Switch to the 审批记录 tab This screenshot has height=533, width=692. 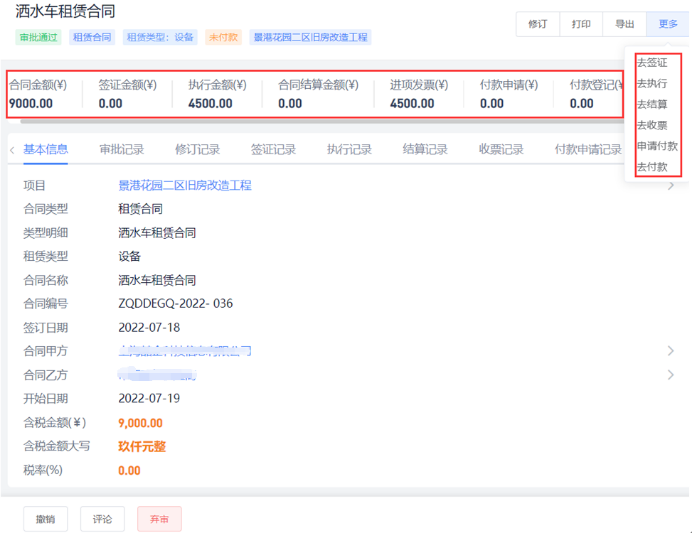point(121,150)
